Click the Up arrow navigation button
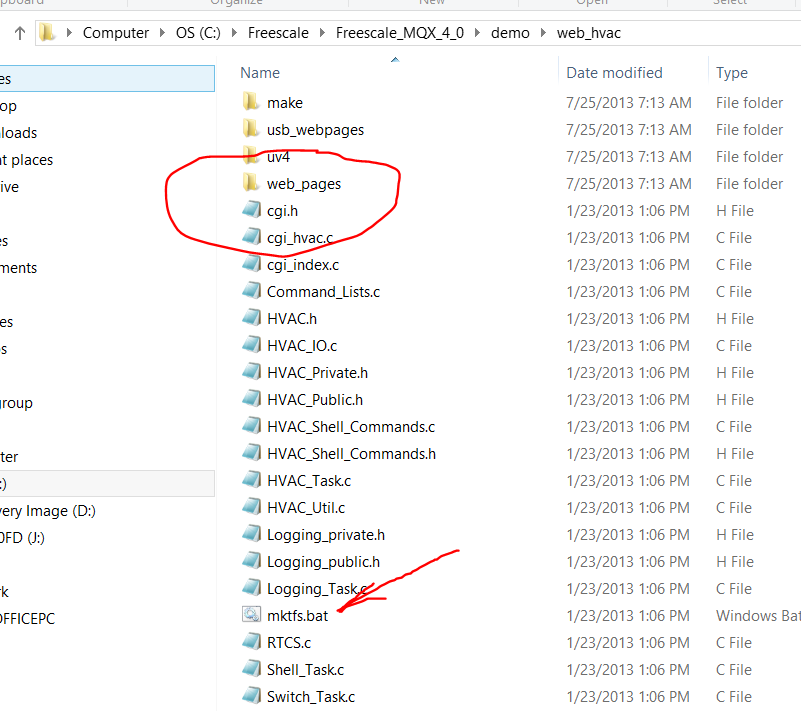The image size is (801, 712). coord(20,33)
